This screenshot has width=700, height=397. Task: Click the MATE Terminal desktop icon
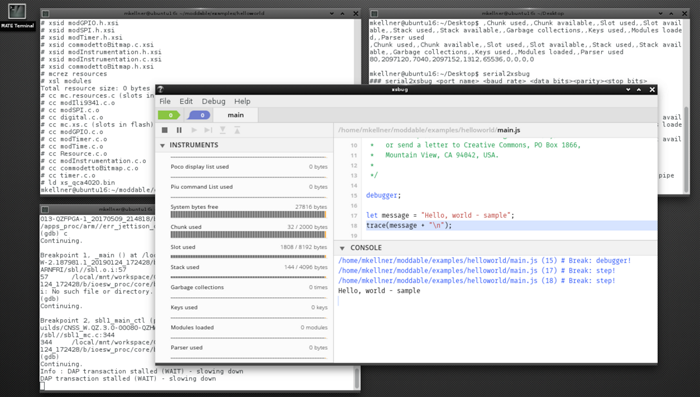coord(17,16)
